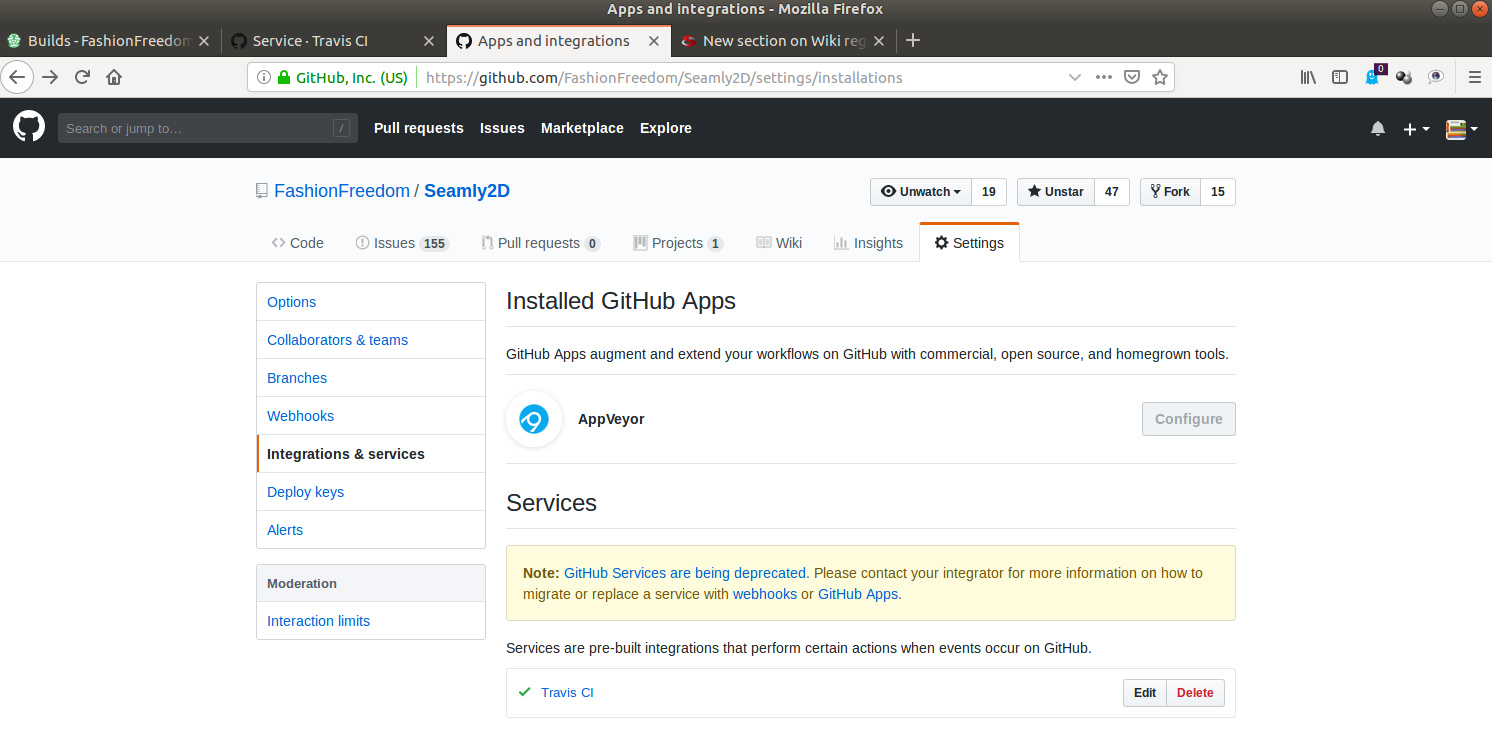Open the Options settings page
The image size is (1492, 754).
tap(371, 302)
